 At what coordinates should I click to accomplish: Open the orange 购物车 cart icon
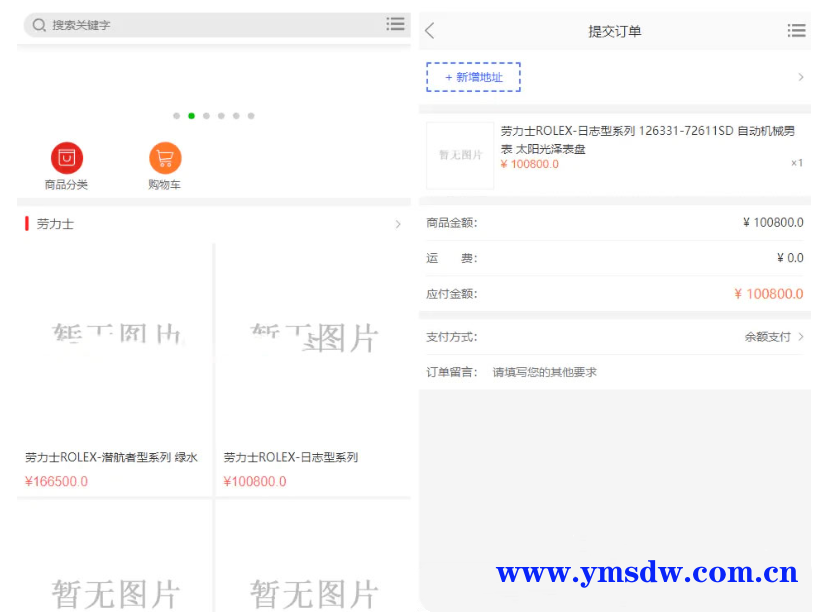pos(165,158)
